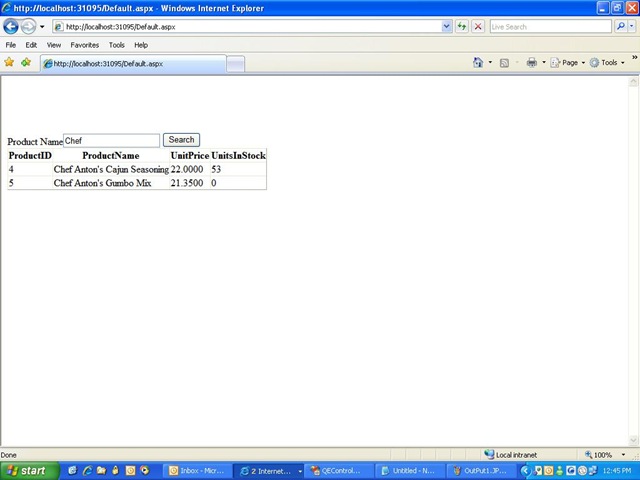Viewport: 640px width, 480px height.
Task: Switch to Untitled - Notepad taskbar button
Action: 409,471
